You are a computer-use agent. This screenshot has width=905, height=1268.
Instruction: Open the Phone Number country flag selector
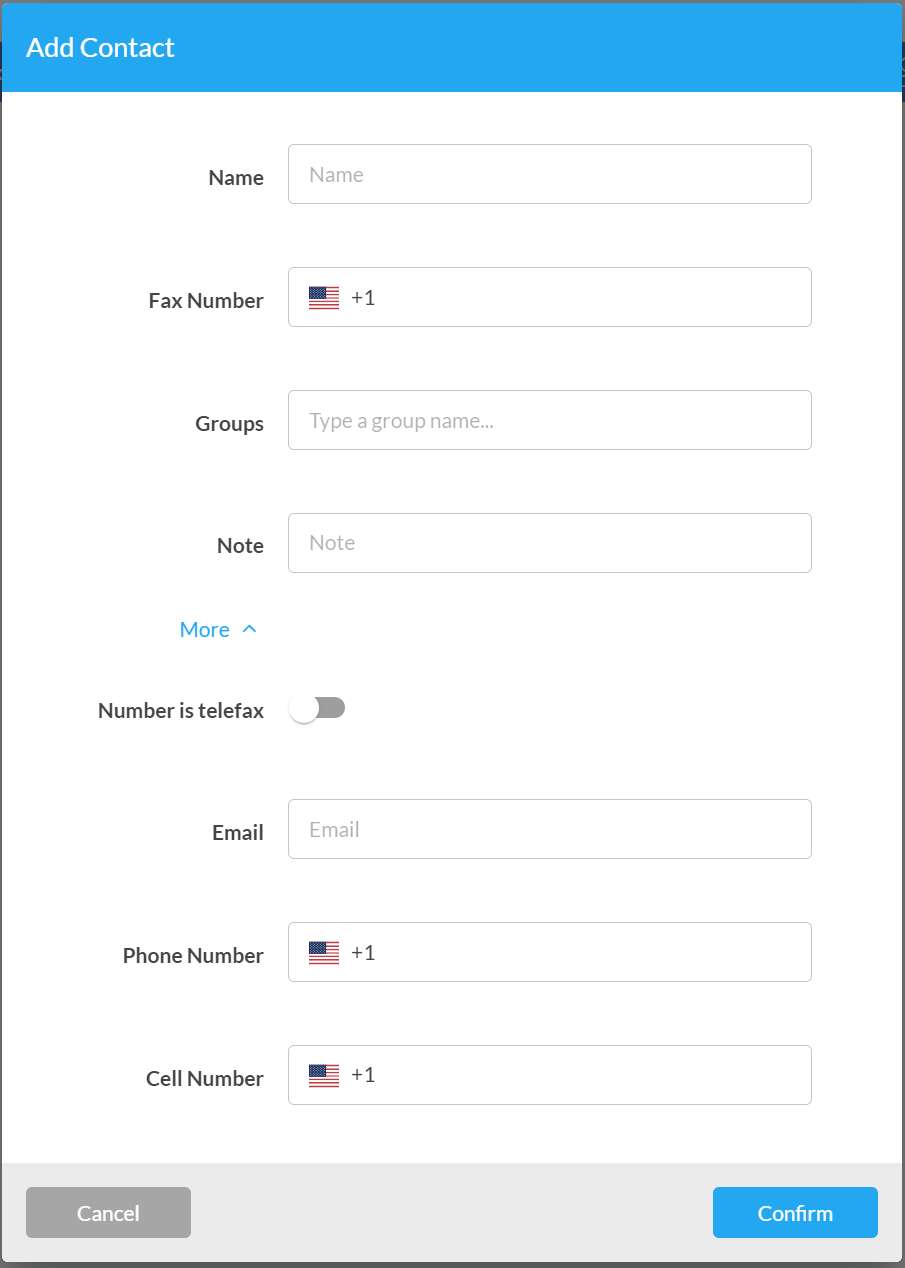click(324, 953)
